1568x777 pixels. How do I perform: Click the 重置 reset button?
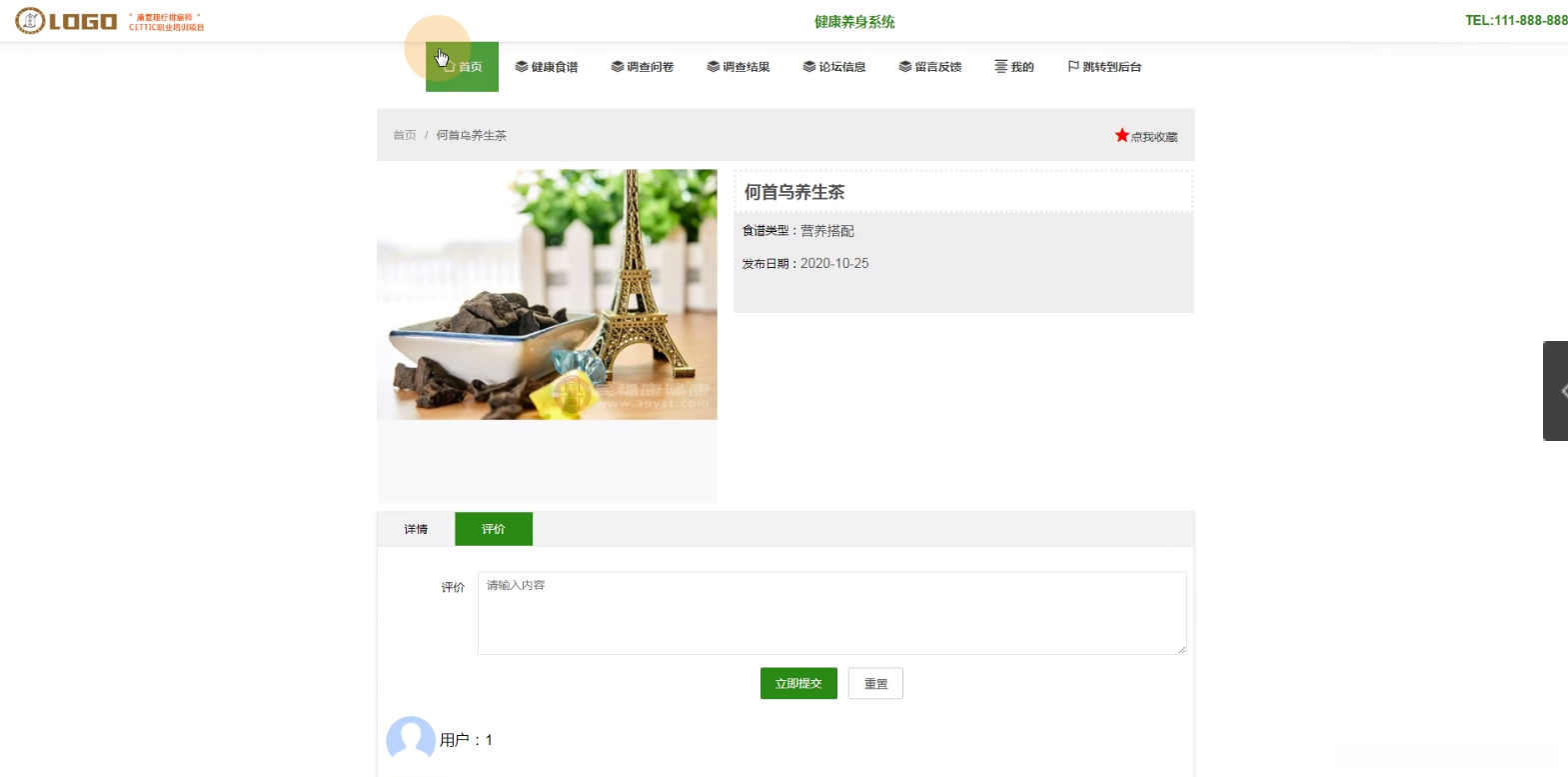click(875, 684)
